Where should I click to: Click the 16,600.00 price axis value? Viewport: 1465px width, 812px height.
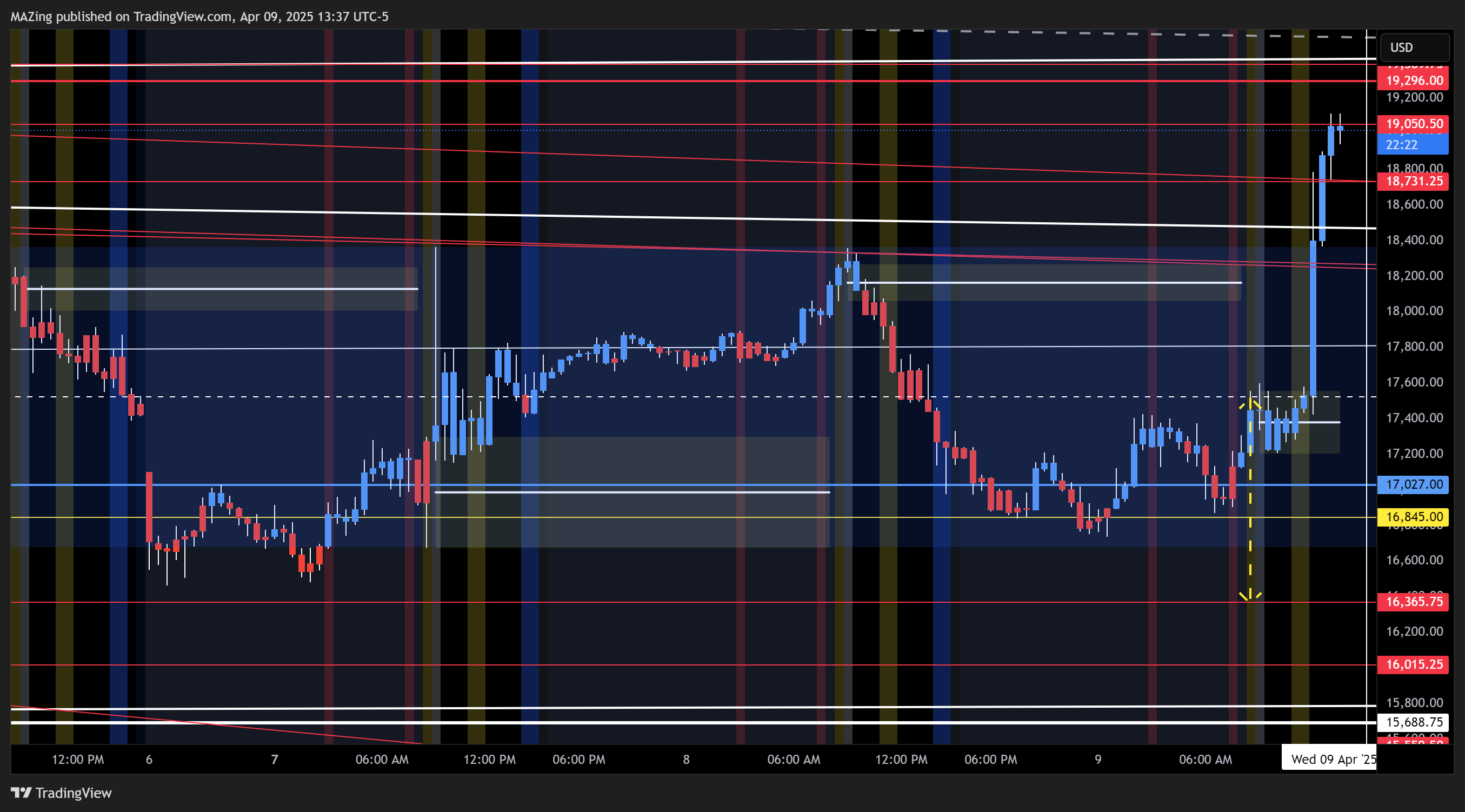click(1414, 560)
